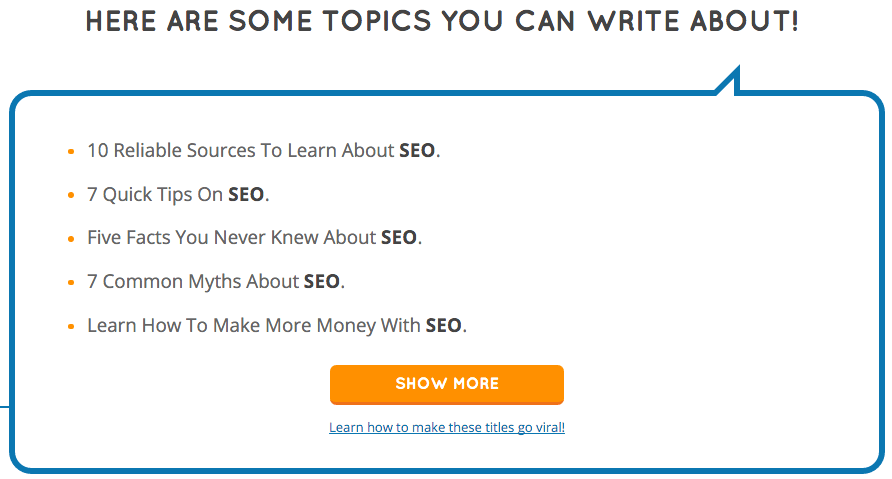This screenshot has height=479, width=892.
Task: Select the 'Five Facts You Never Knew' title
Action: point(232,238)
